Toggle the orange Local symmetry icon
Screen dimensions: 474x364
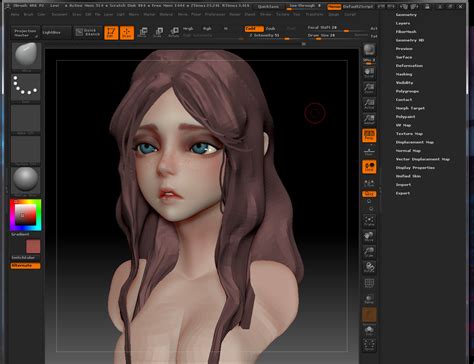pyautogui.click(x=369, y=167)
